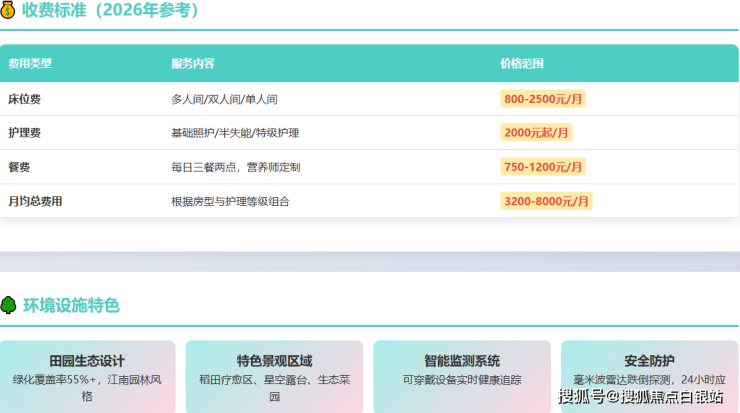This screenshot has width=740, height=413.
Task: Click the 餐费 row label
Action: point(20,167)
